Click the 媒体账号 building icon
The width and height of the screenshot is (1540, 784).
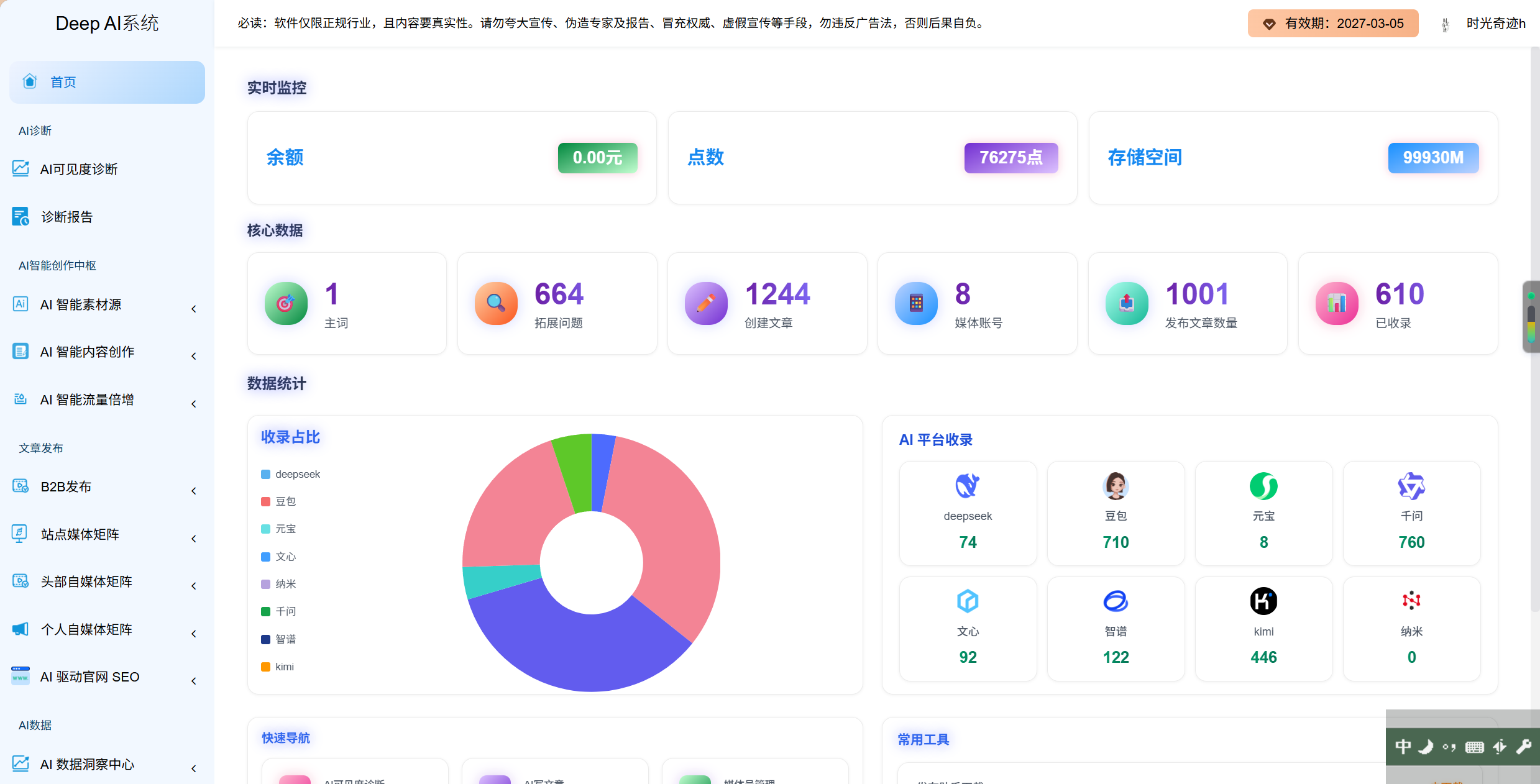[916, 303]
